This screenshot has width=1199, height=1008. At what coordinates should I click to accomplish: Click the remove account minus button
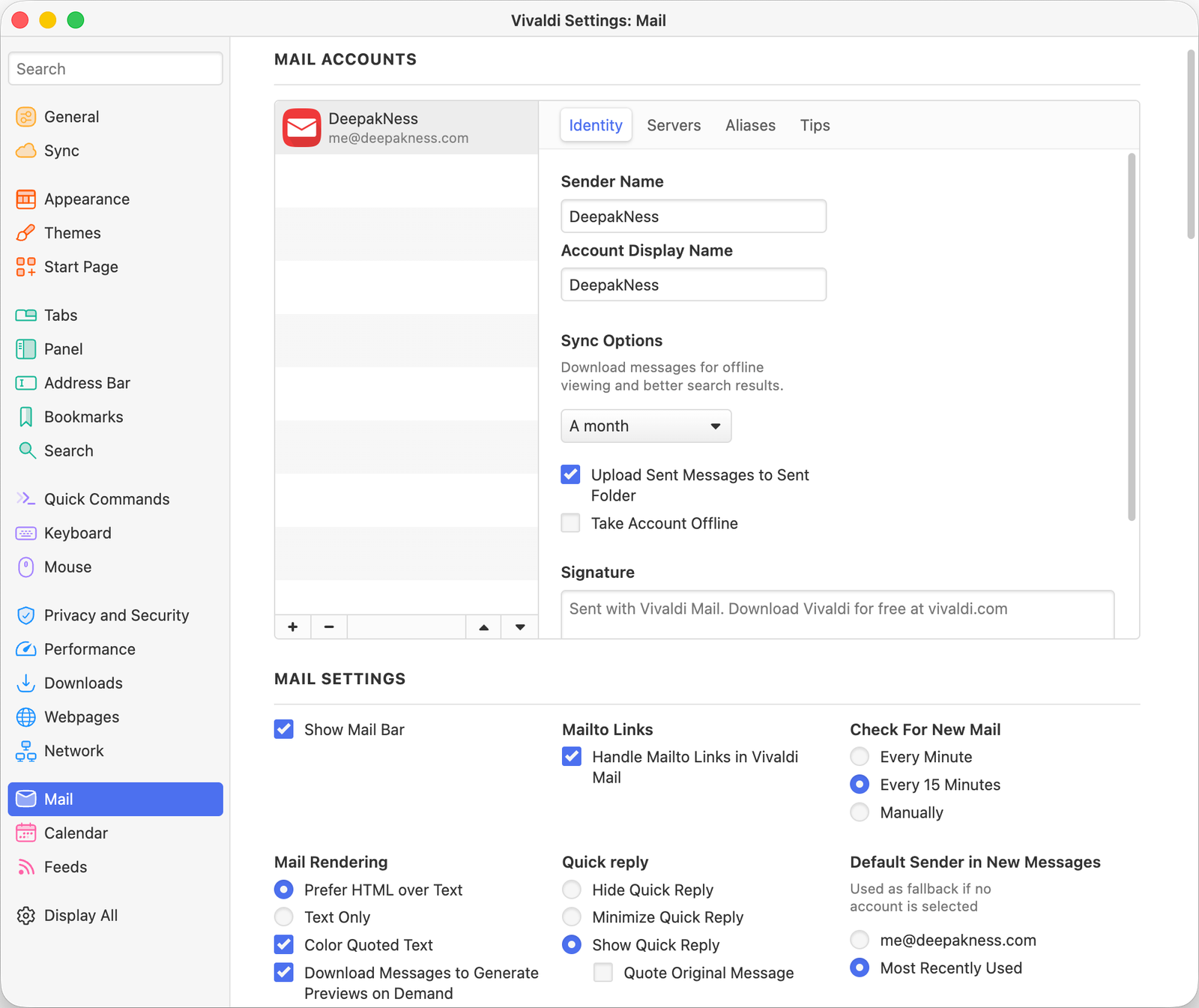329,627
